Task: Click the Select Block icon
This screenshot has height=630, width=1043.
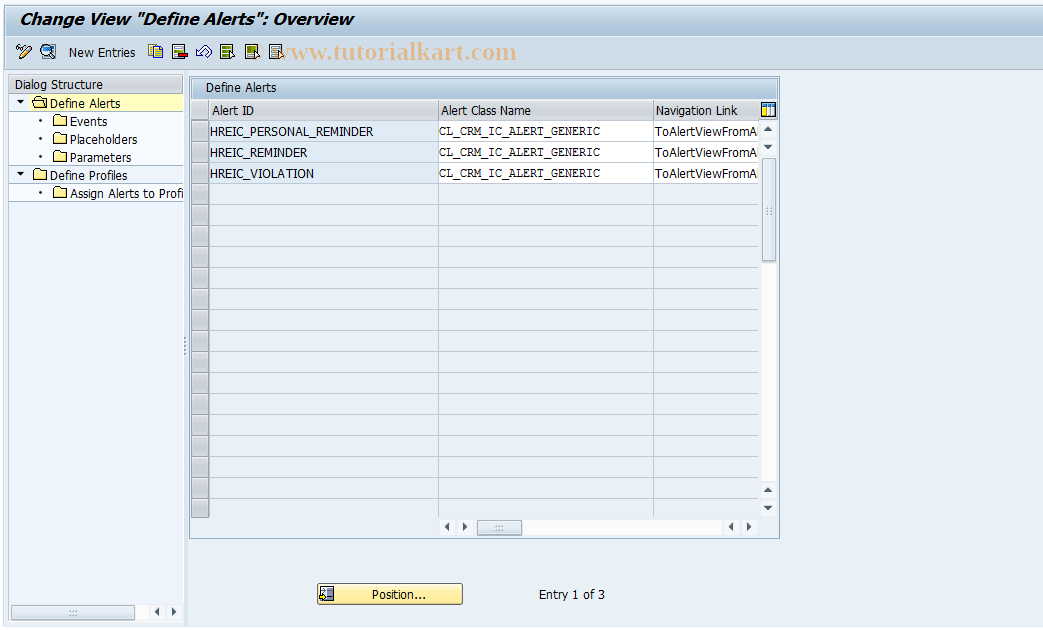Action: tap(252, 52)
